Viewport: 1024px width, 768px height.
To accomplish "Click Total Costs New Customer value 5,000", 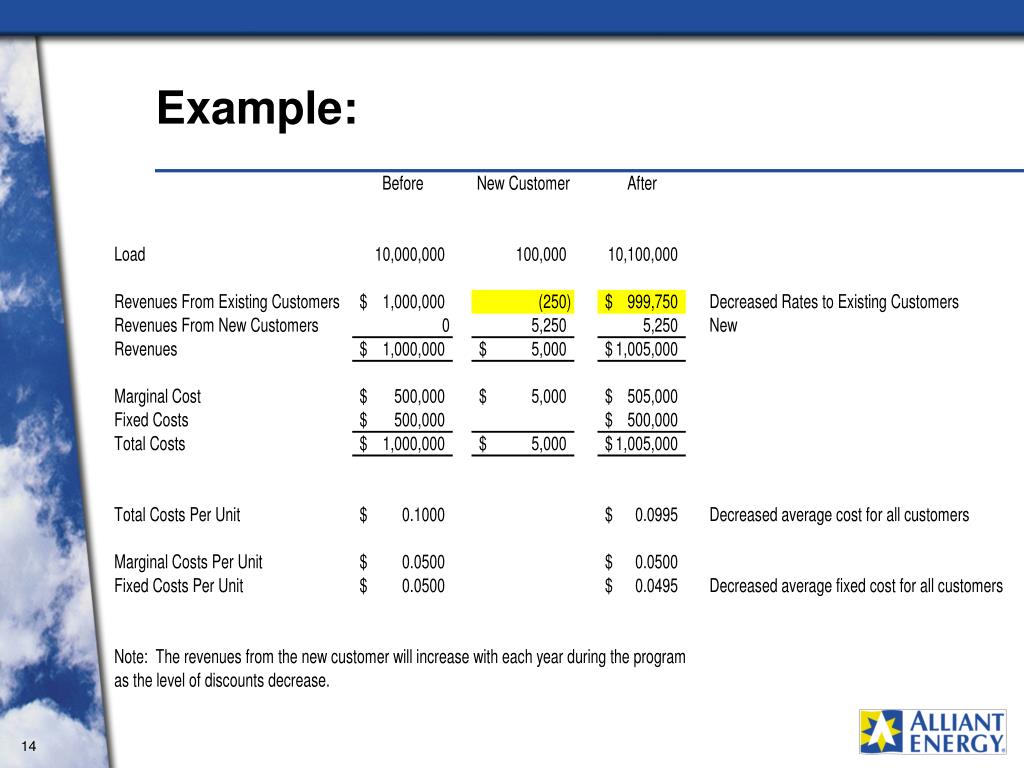I will (x=523, y=444).
